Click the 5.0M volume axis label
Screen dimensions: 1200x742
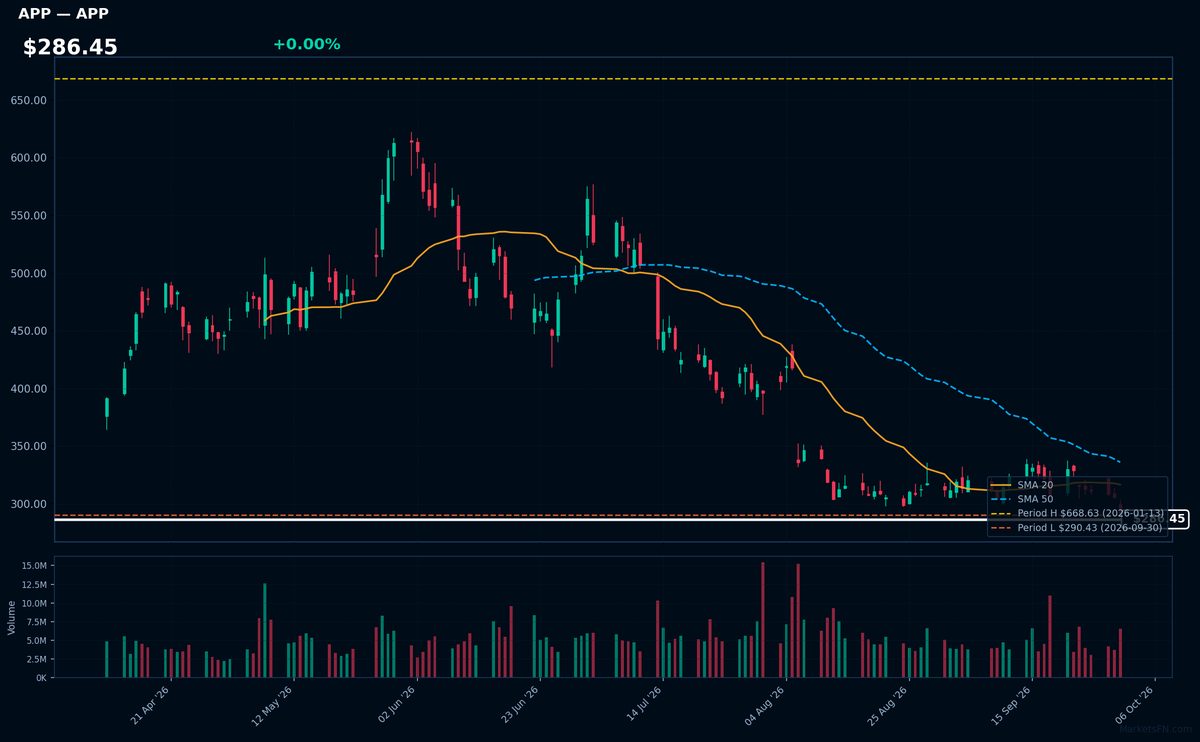click(x=36, y=640)
